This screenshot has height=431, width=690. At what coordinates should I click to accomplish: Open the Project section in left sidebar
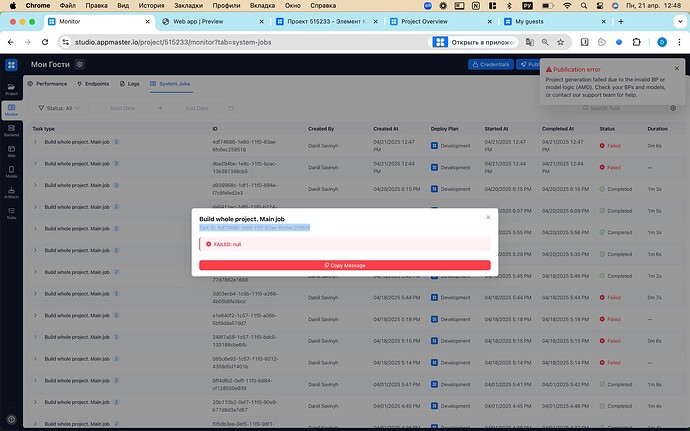pos(11,89)
